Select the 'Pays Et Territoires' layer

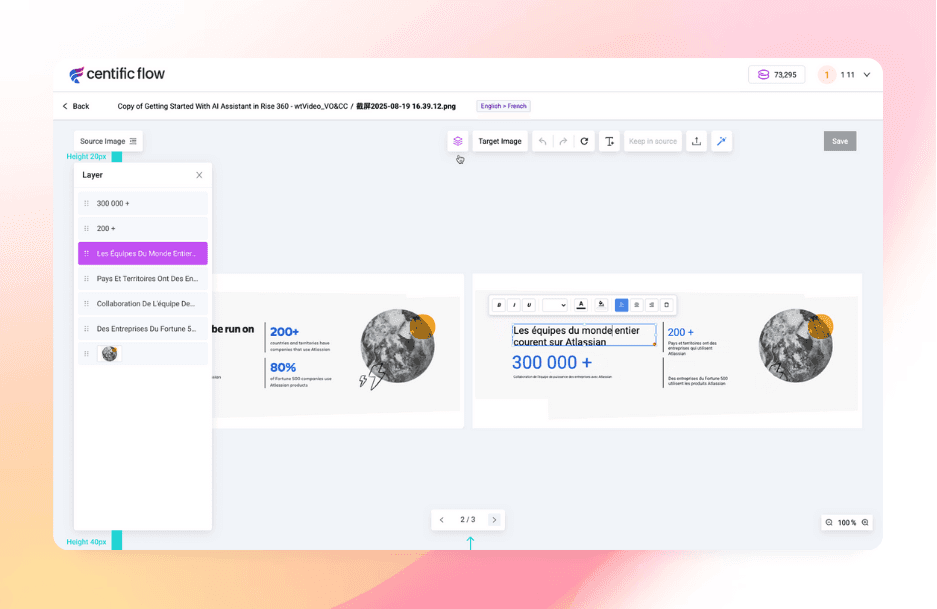coord(143,279)
